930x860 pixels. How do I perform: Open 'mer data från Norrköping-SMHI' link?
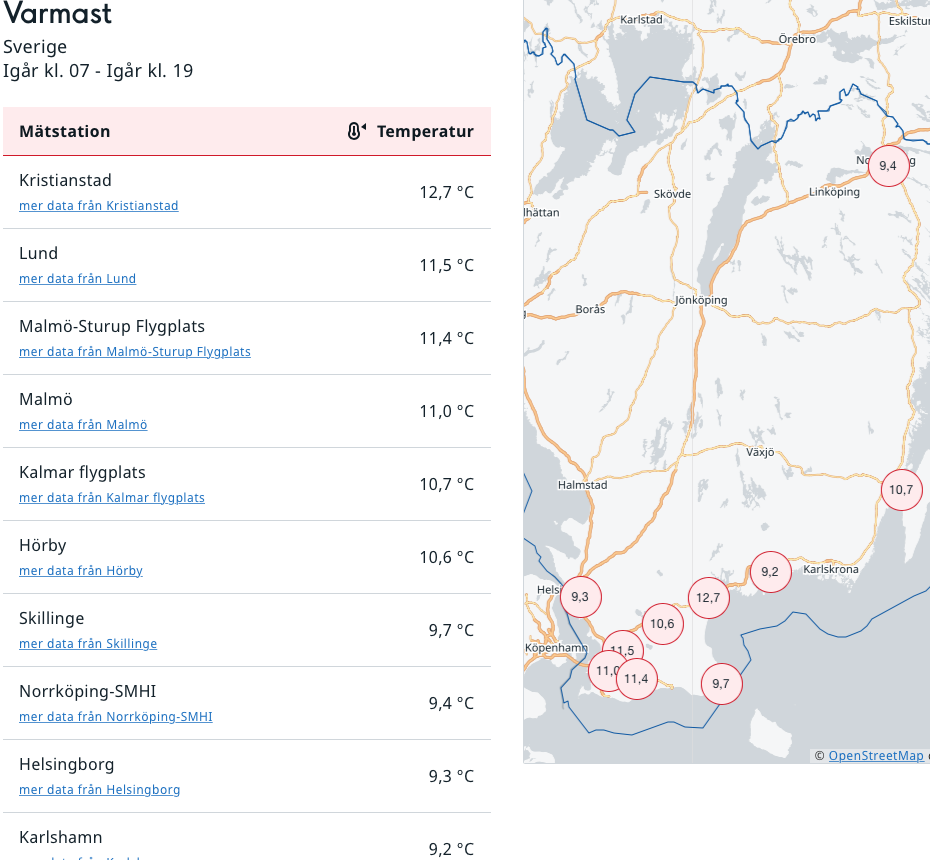click(x=116, y=717)
